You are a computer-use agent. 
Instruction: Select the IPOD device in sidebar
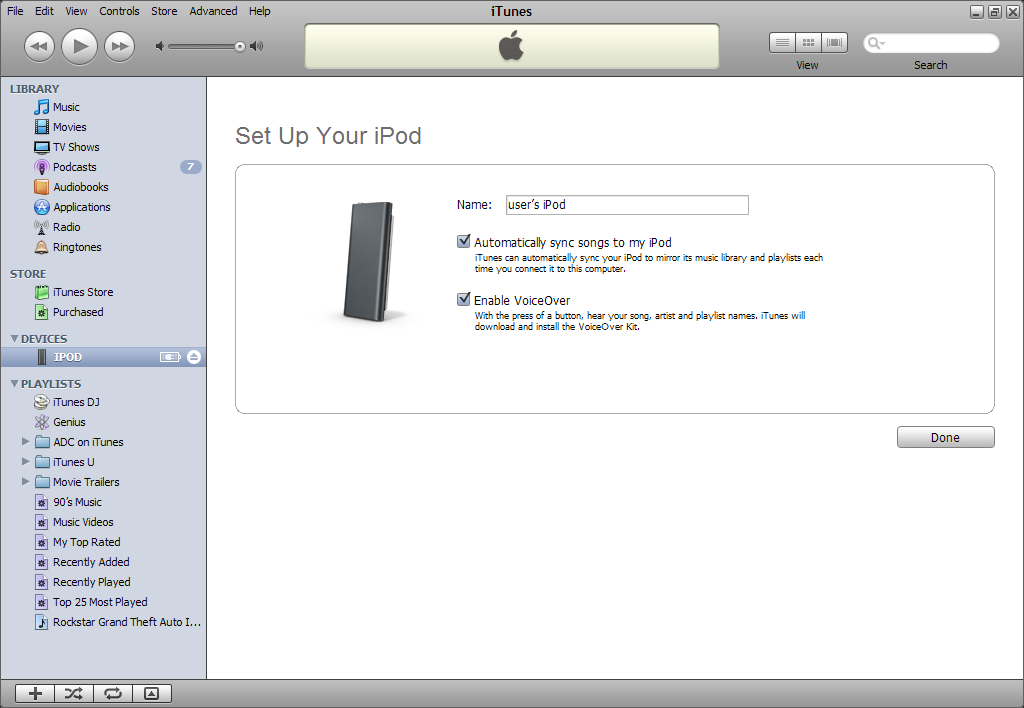(103, 357)
